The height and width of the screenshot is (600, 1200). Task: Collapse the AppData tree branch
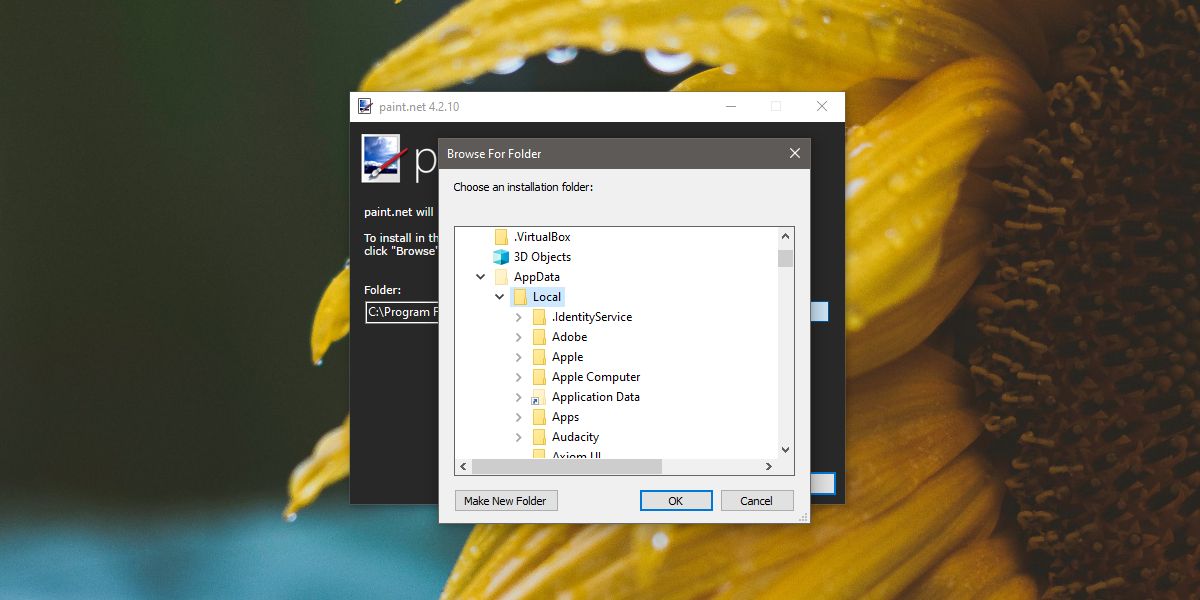tap(481, 277)
